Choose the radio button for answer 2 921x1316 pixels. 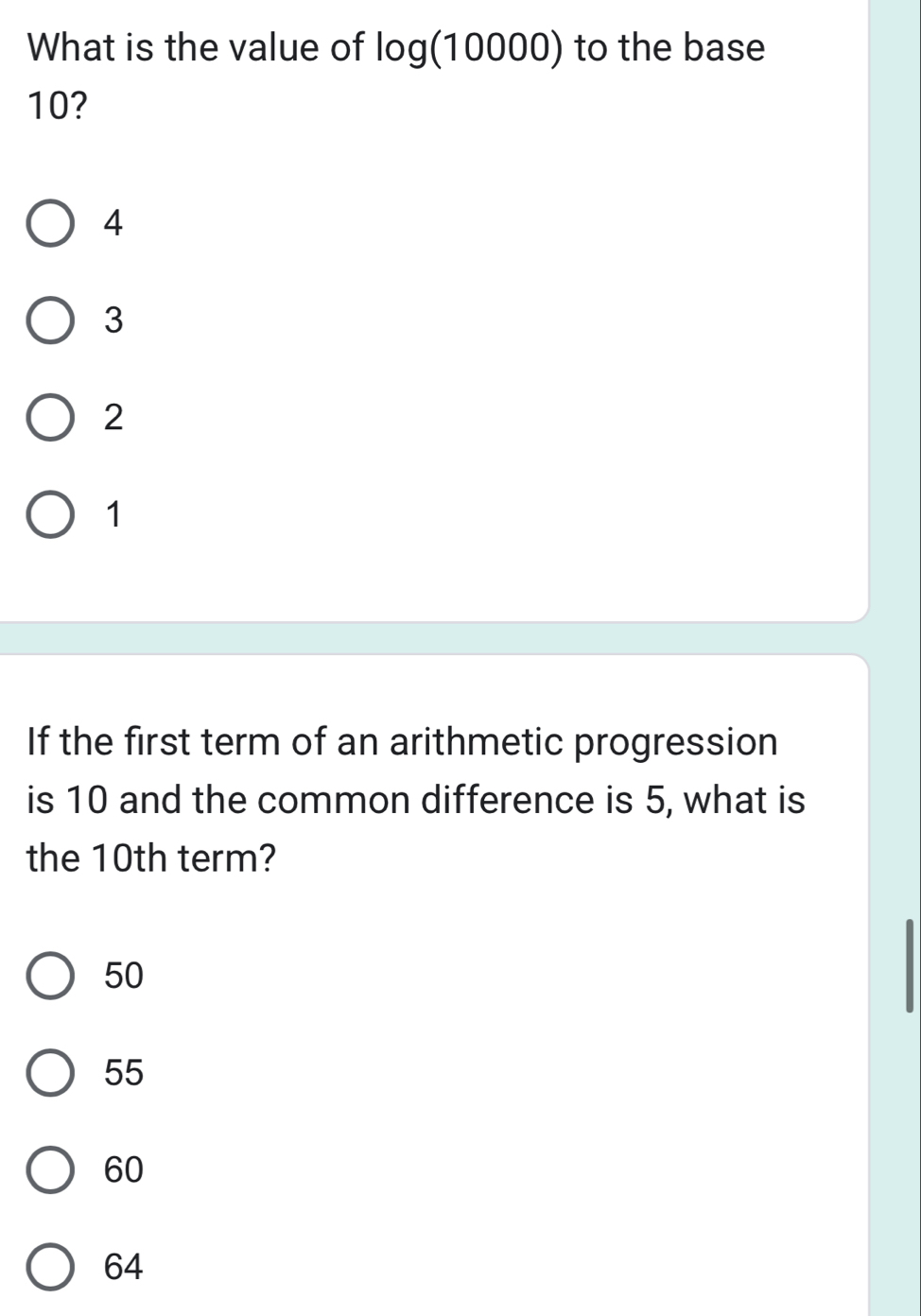(50, 418)
